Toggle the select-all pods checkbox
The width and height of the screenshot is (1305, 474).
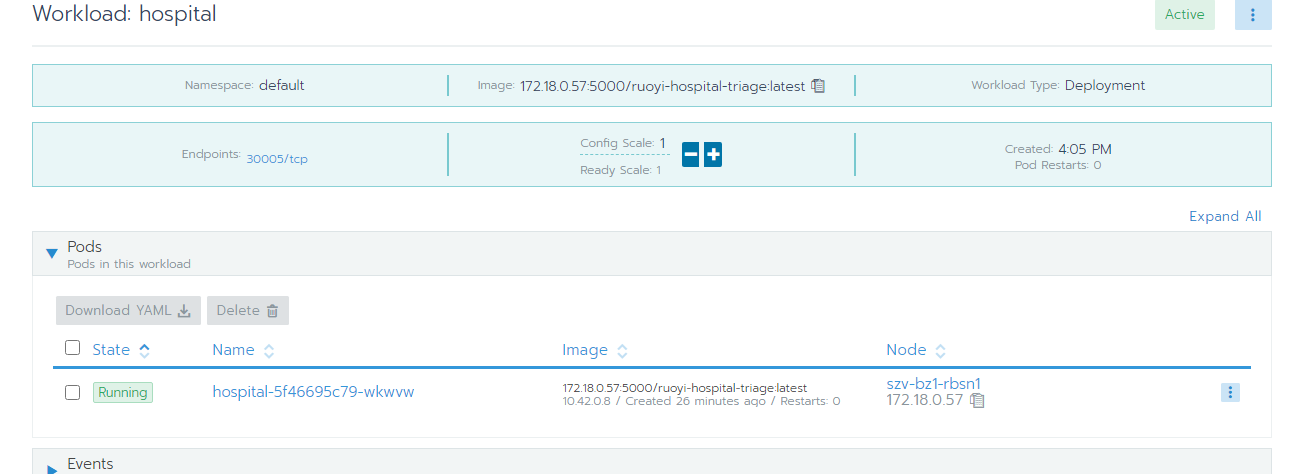[x=72, y=348]
